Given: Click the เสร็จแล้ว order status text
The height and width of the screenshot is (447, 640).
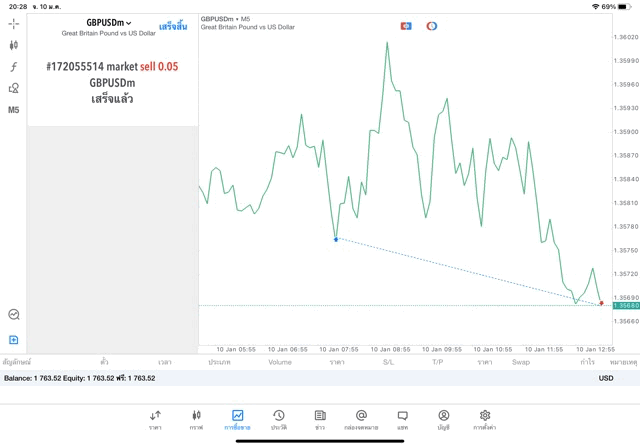Looking at the screenshot, I should [112, 99].
